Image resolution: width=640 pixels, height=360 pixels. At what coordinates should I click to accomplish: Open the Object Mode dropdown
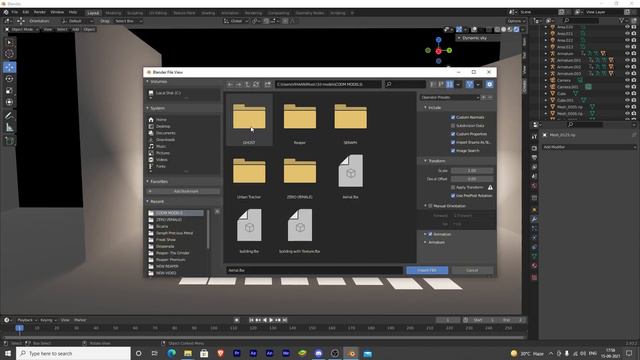22,29
